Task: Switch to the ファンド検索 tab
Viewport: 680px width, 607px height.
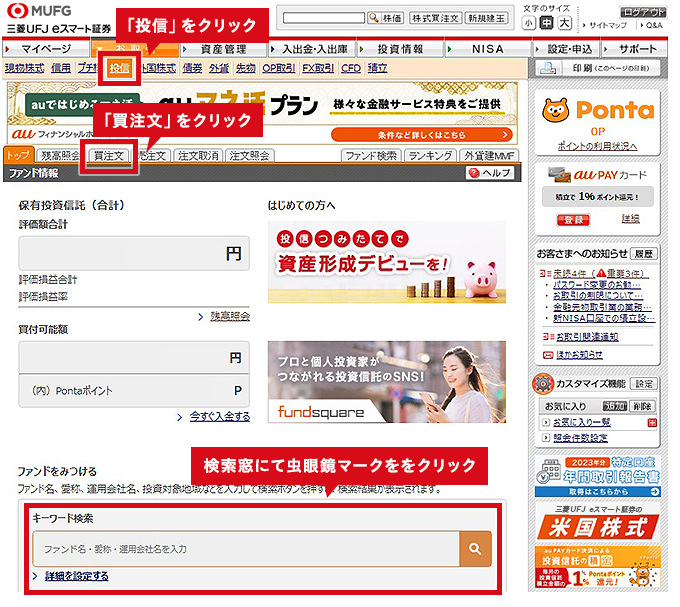Action: pos(371,155)
